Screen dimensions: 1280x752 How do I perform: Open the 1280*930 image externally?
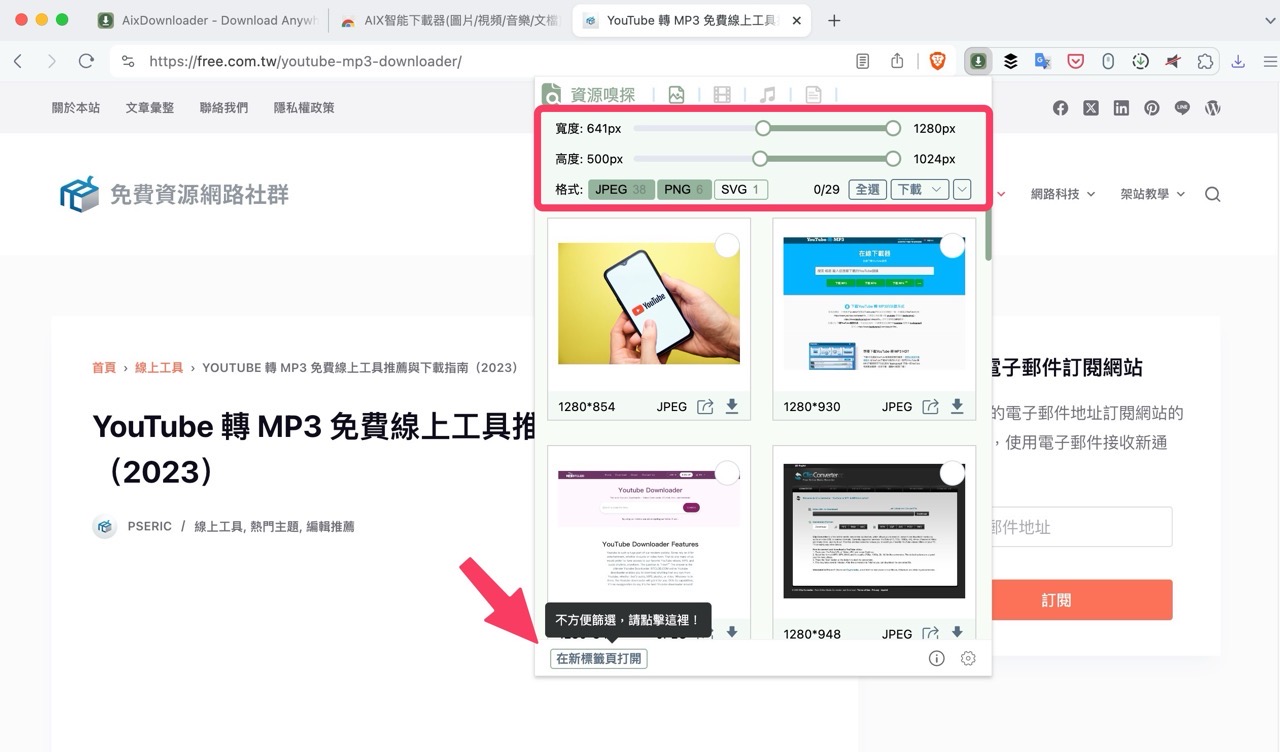(930, 406)
